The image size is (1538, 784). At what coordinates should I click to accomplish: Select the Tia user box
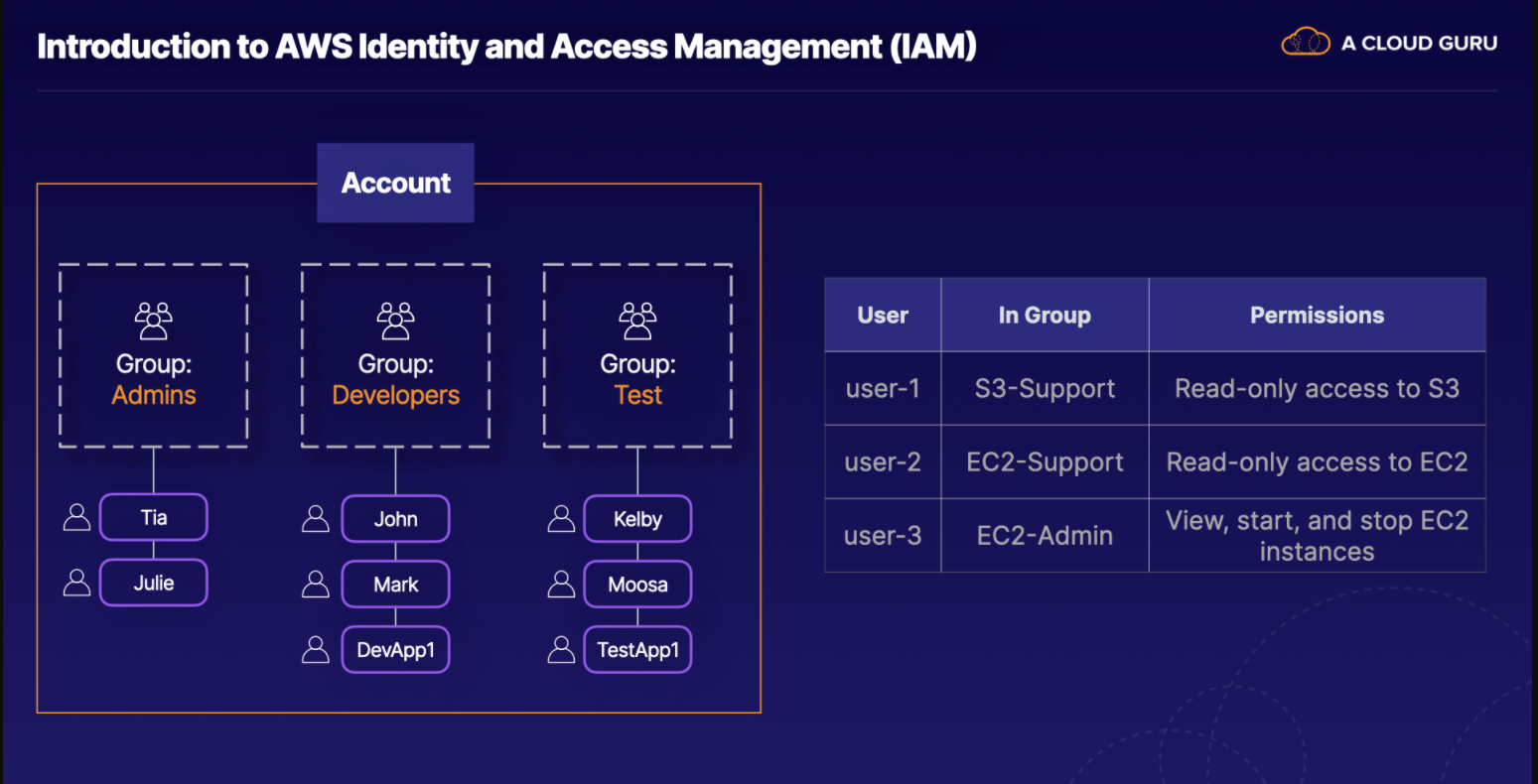tap(154, 517)
